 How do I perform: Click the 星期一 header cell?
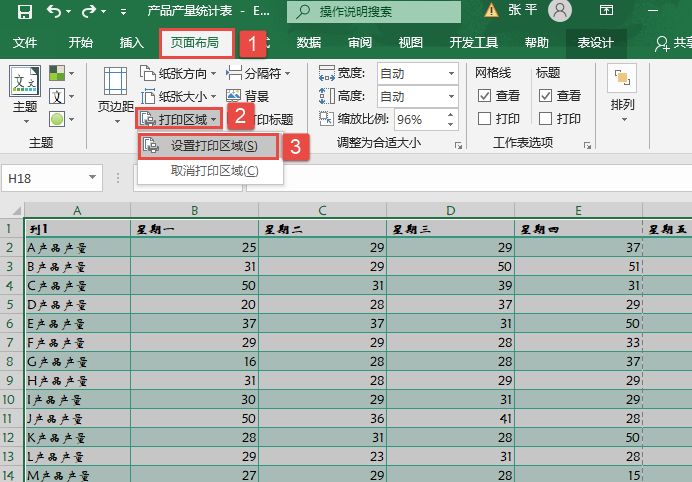[x=195, y=229]
